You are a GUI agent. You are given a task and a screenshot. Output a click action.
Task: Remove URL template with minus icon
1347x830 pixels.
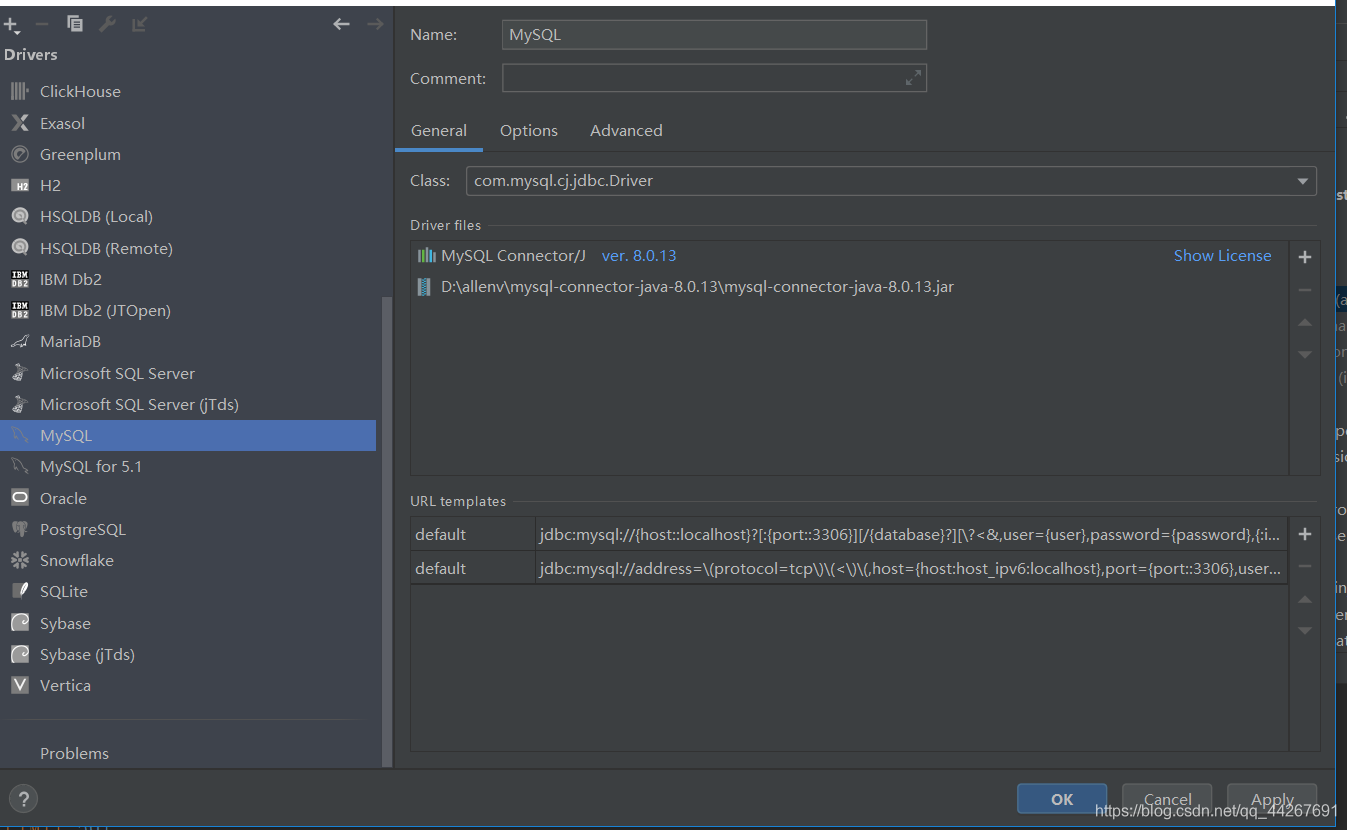tap(1304, 567)
